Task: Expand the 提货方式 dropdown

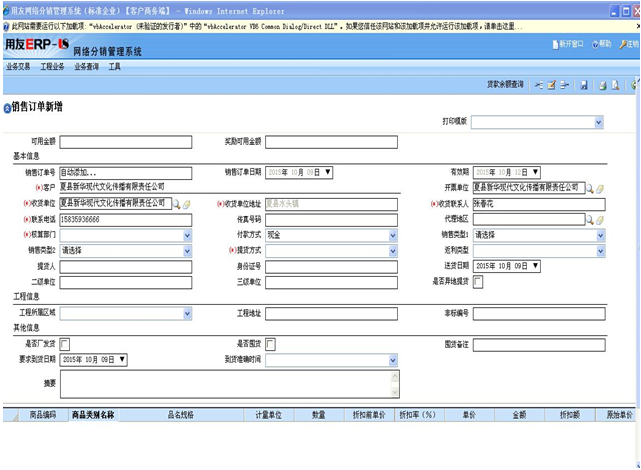Action: pos(393,251)
